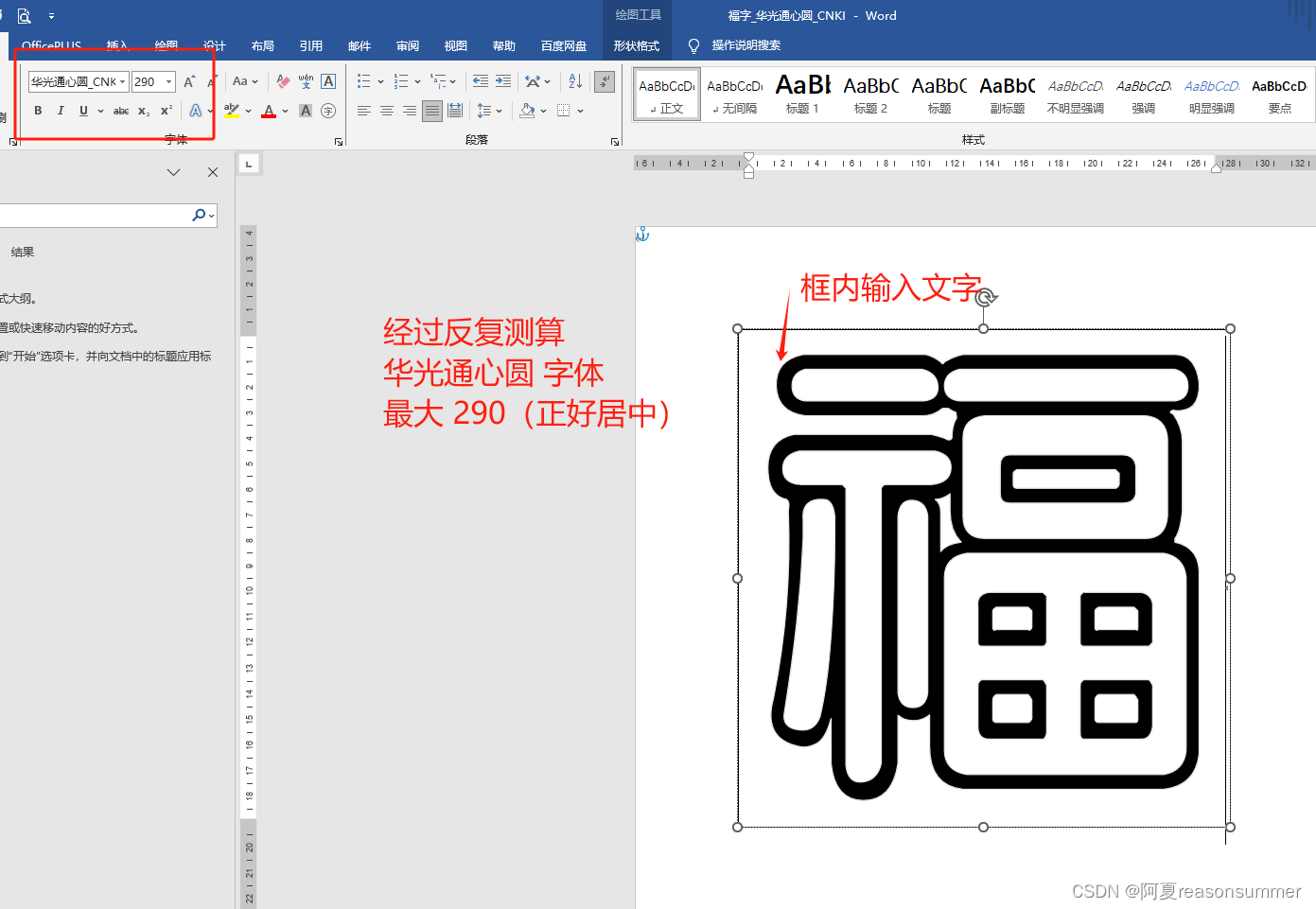Open the highlight color dropdown arrow
Image resolution: width=1316 pixels, height=909 pixels.
click(248, 111)
